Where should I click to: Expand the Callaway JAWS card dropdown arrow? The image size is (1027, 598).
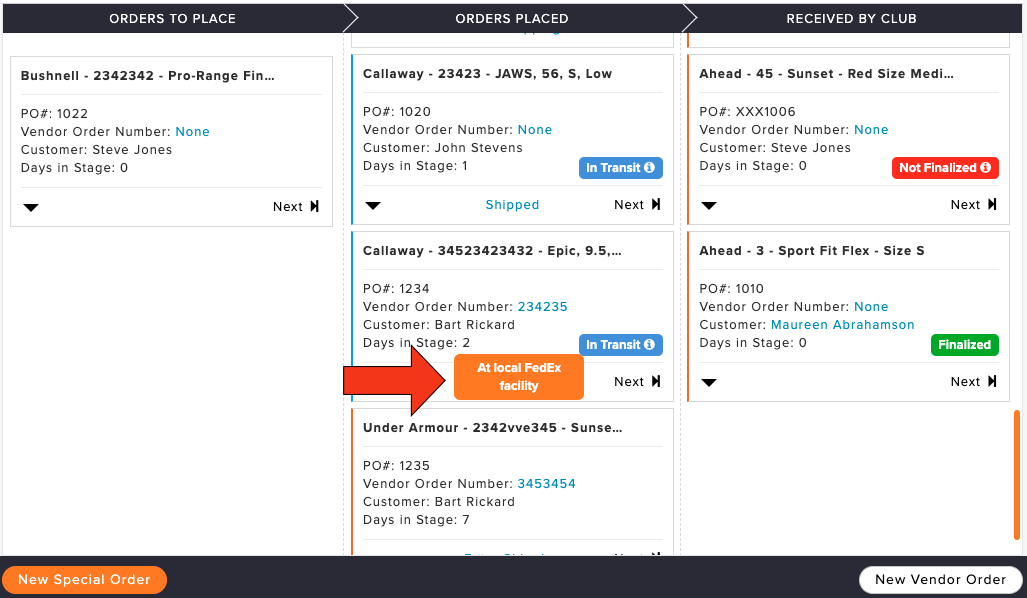pyautogui.click(x=373, y=206)
